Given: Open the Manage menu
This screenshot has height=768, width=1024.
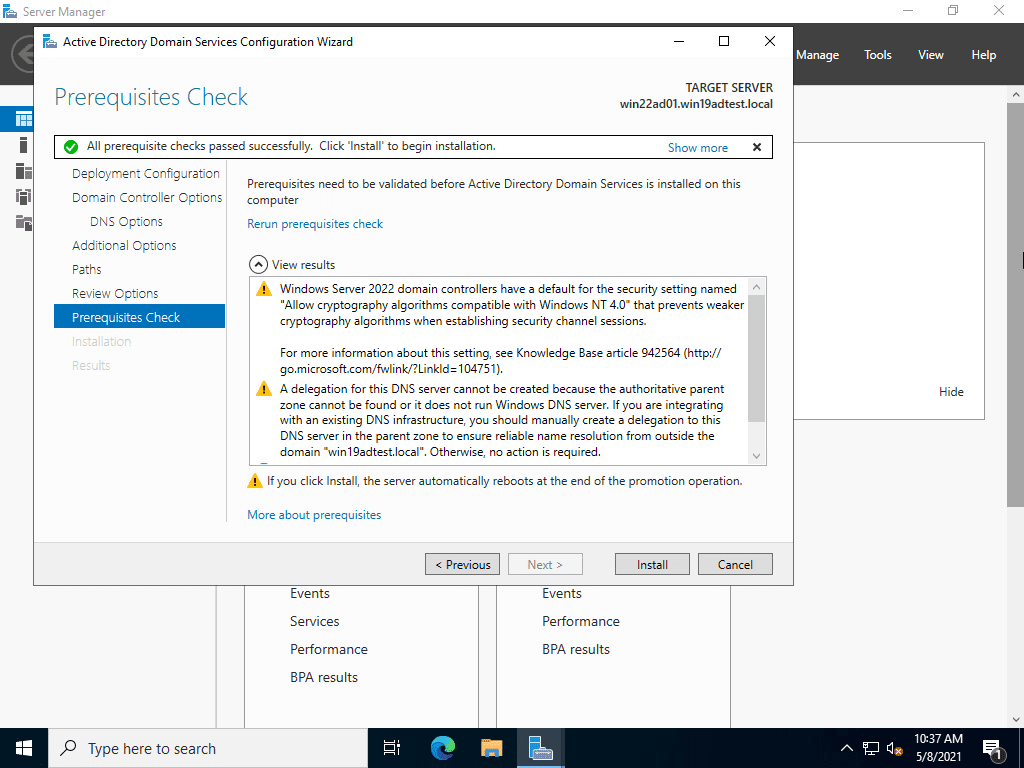Looking at the screenshot, I should 817,55.
